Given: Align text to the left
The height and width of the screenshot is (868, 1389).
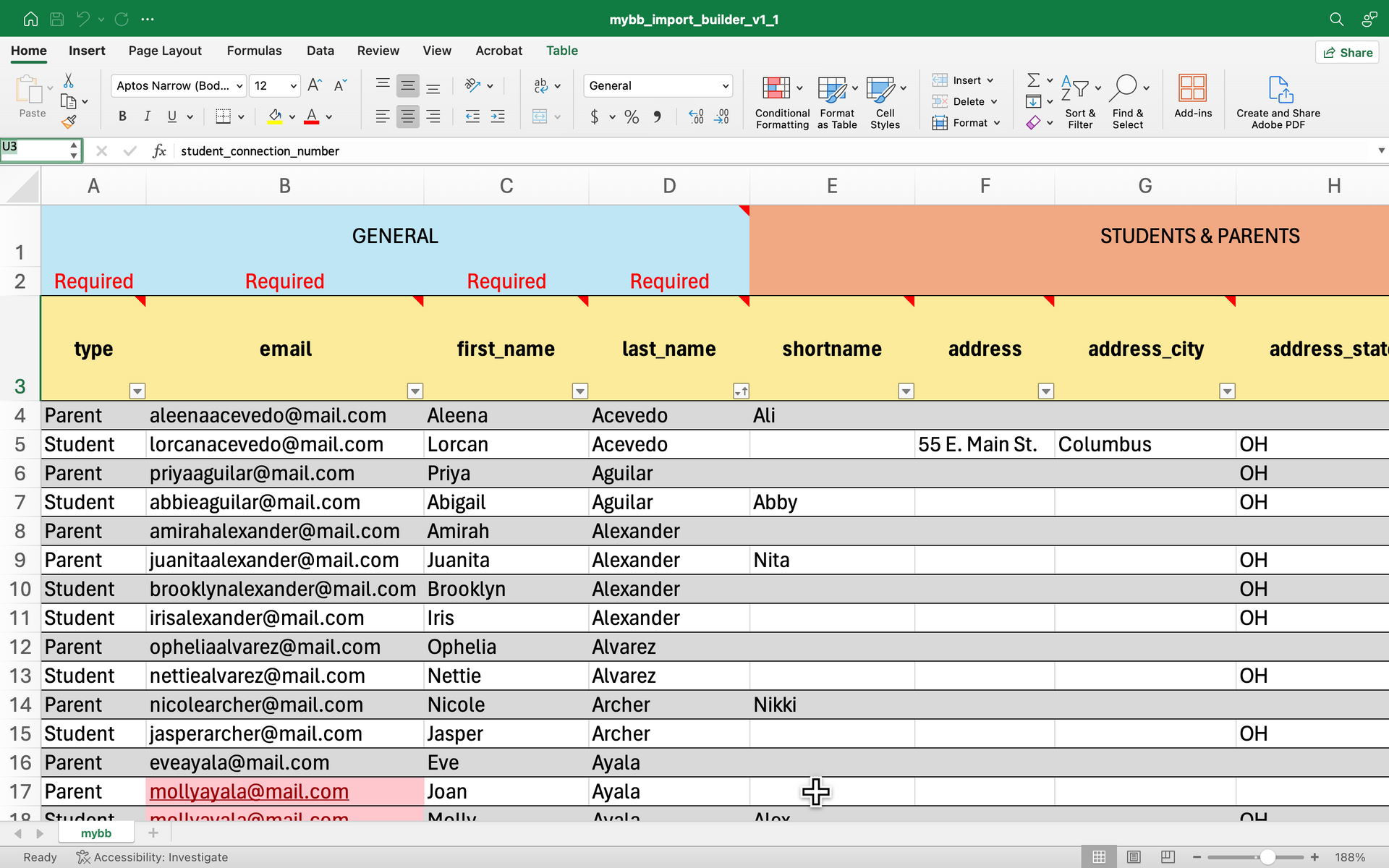Looking at the screenshot, I should point(383,116).
